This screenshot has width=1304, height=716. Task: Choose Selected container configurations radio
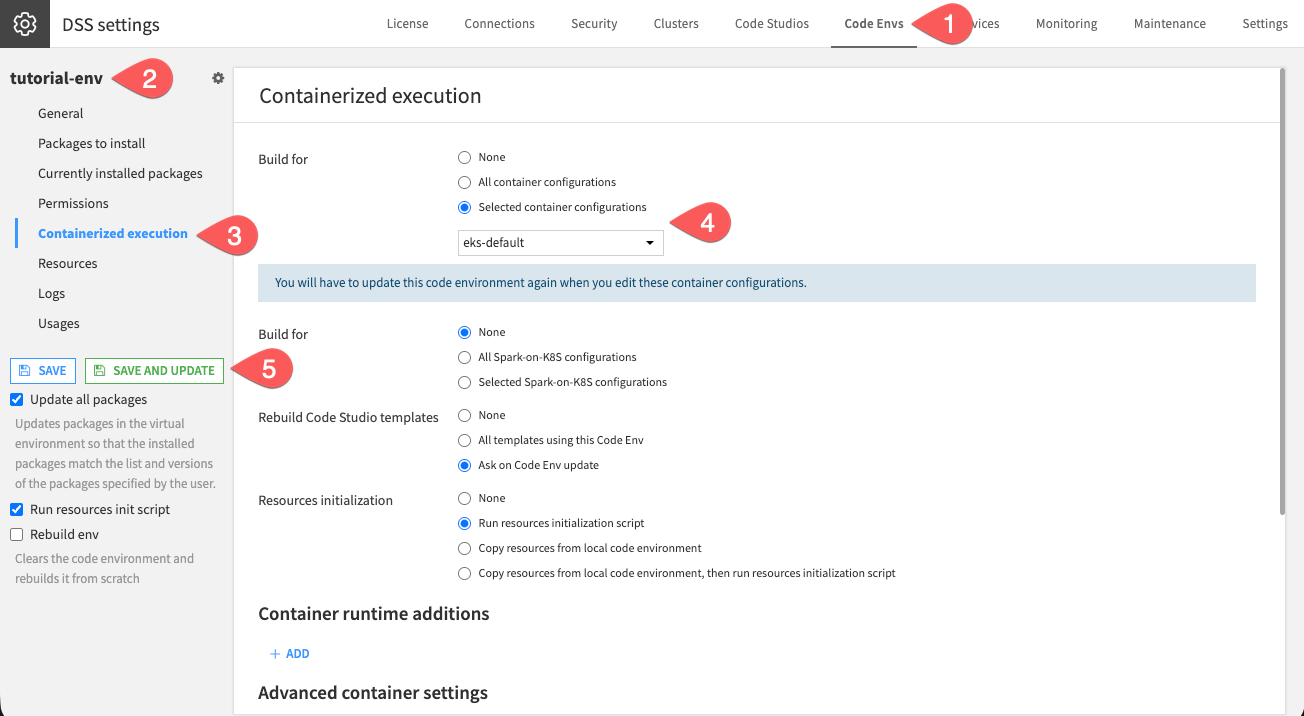click(464, 207)
